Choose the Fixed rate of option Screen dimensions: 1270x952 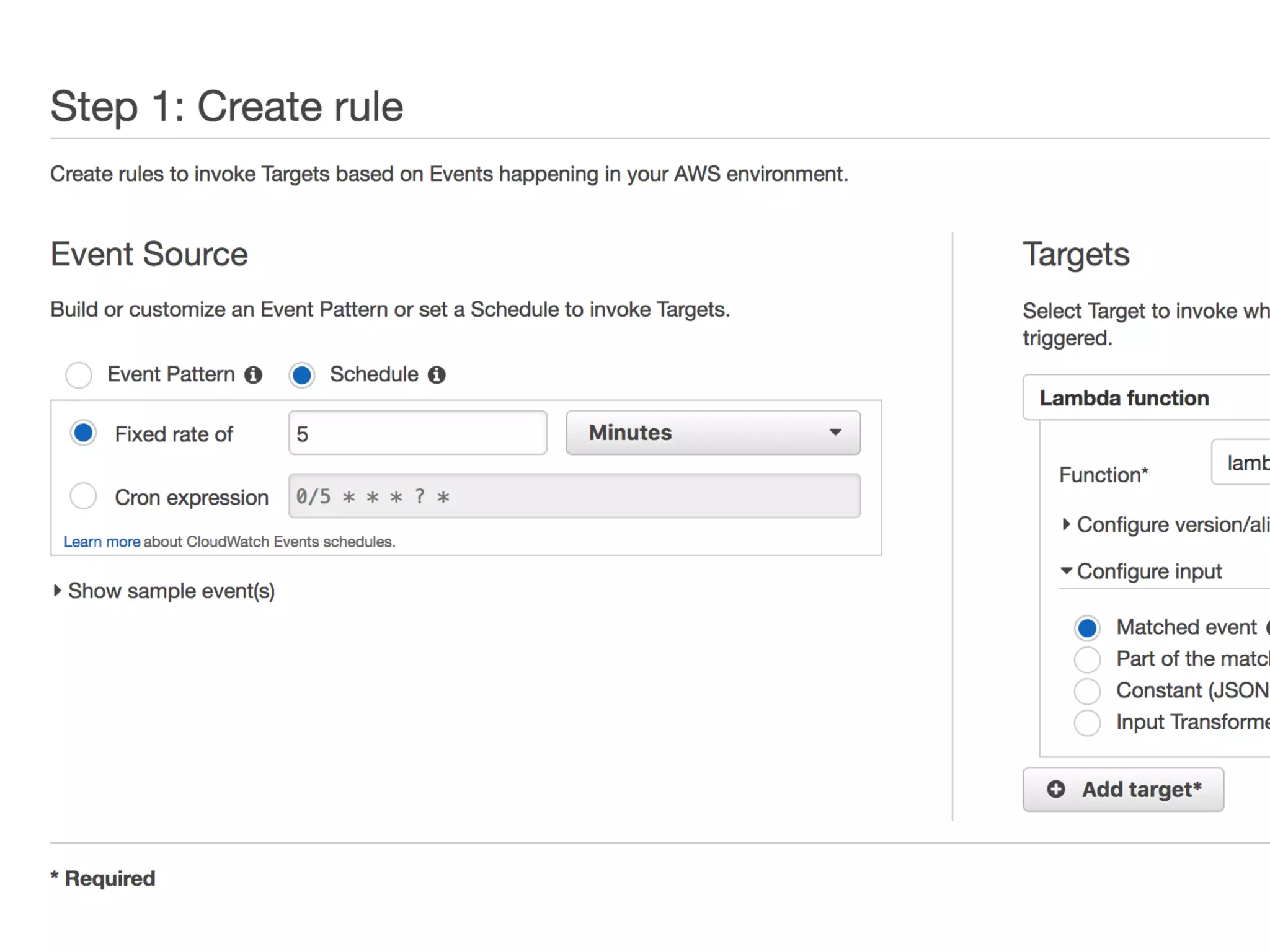83,433
